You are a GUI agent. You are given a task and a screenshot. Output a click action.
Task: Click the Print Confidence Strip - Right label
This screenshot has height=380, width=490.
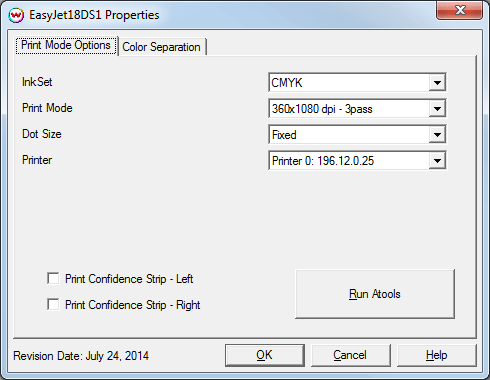133,305
